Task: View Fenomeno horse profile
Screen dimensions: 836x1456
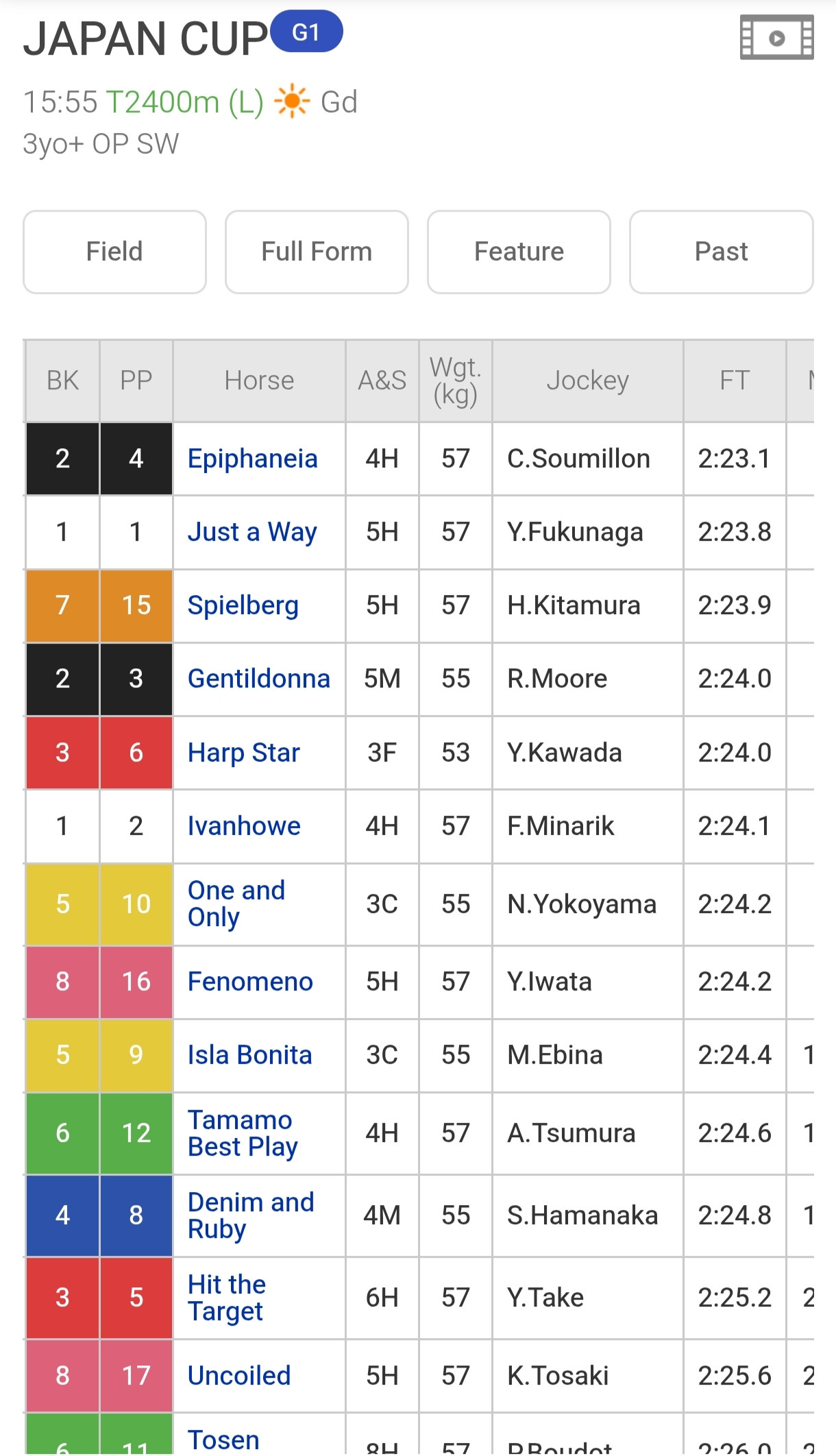Action: point(250,982)
